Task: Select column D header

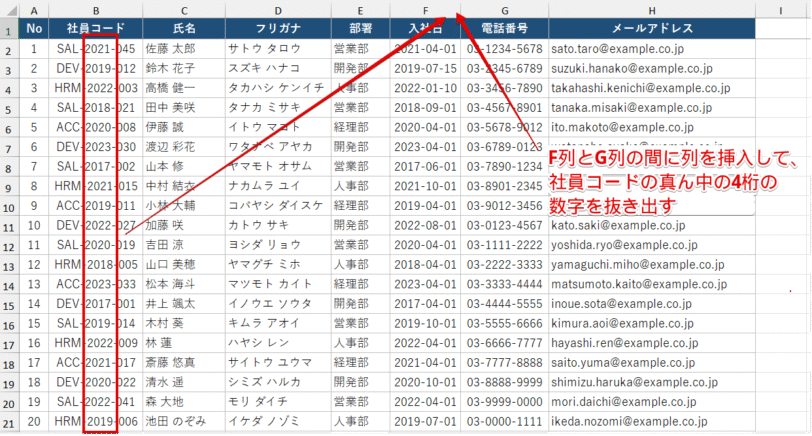Action: [x=278, y=10]
